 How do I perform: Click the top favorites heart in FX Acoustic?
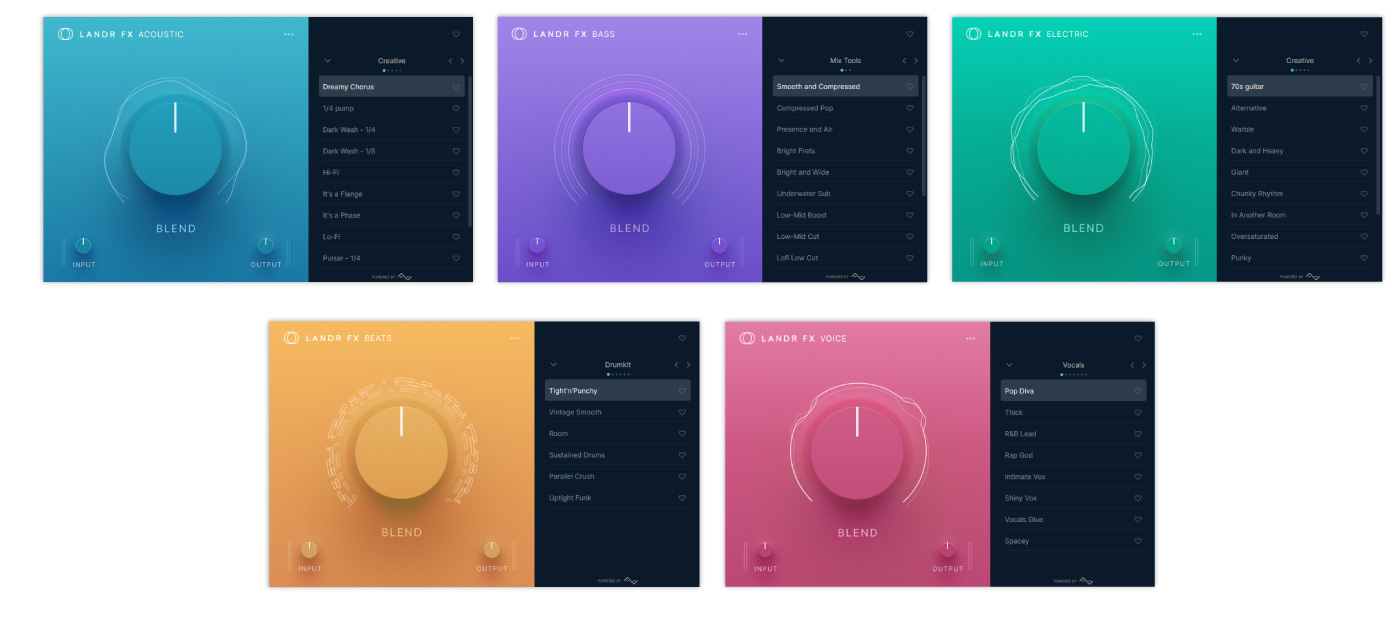pos(456,34)
